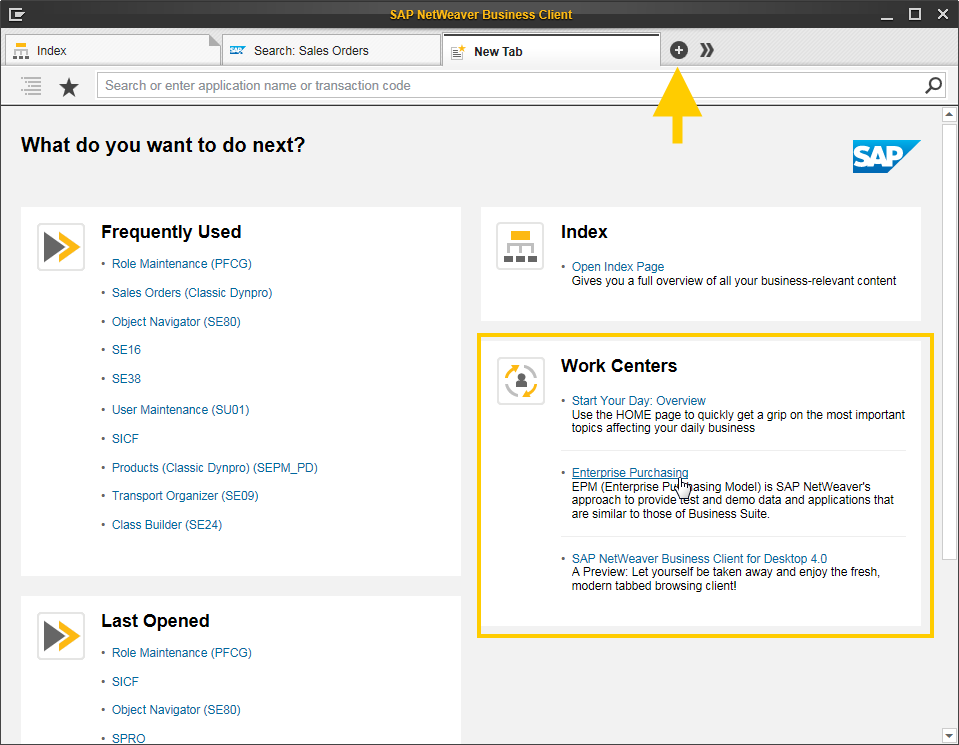Expand the tab overflow double-chevron
The image size is (959, 745).
point(707,50)
